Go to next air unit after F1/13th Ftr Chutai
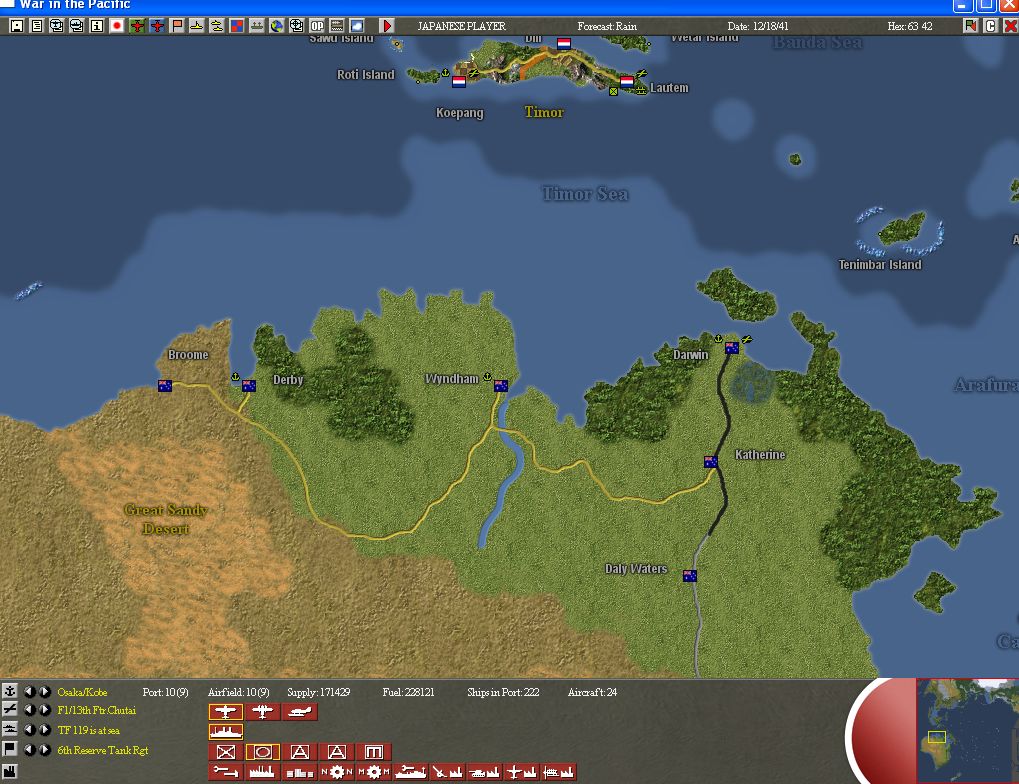 45,710
